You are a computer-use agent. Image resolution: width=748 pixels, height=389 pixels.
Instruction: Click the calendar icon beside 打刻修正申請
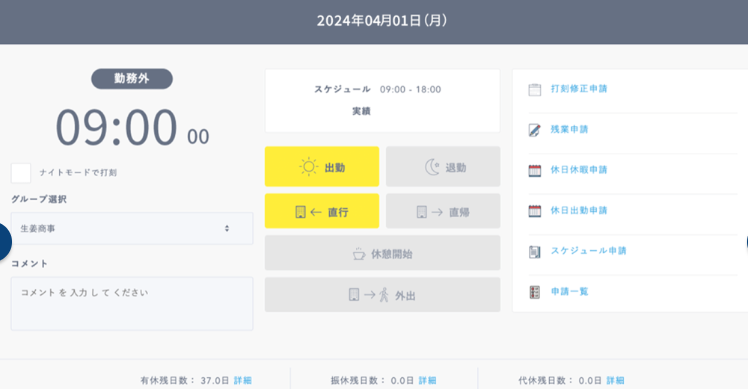click(x=534, y=89)
